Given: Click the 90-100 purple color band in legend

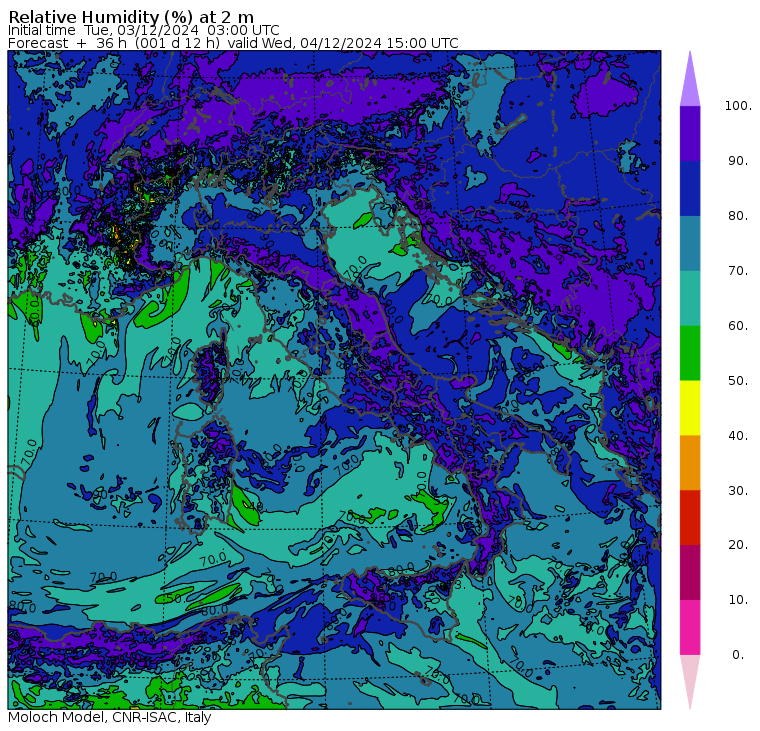Looking at the screenshot, I should 690,133.
